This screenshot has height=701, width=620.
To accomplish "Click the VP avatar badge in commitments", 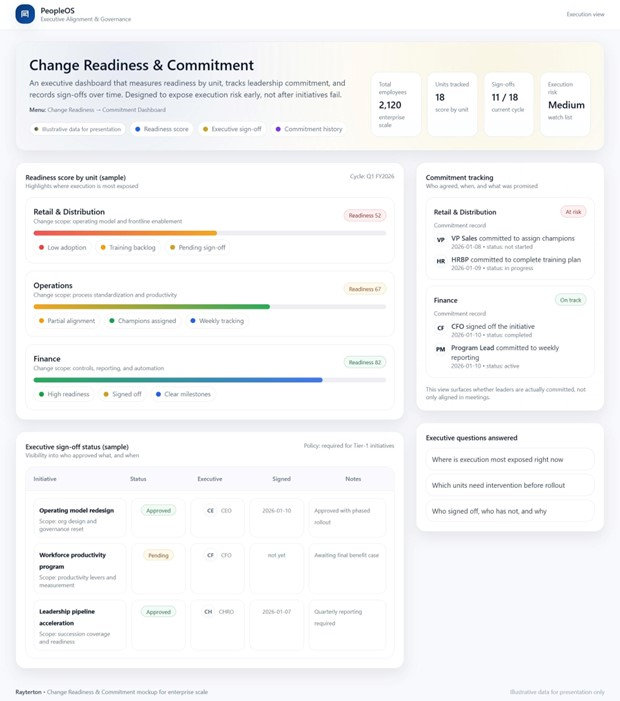I will pos(441,240).
